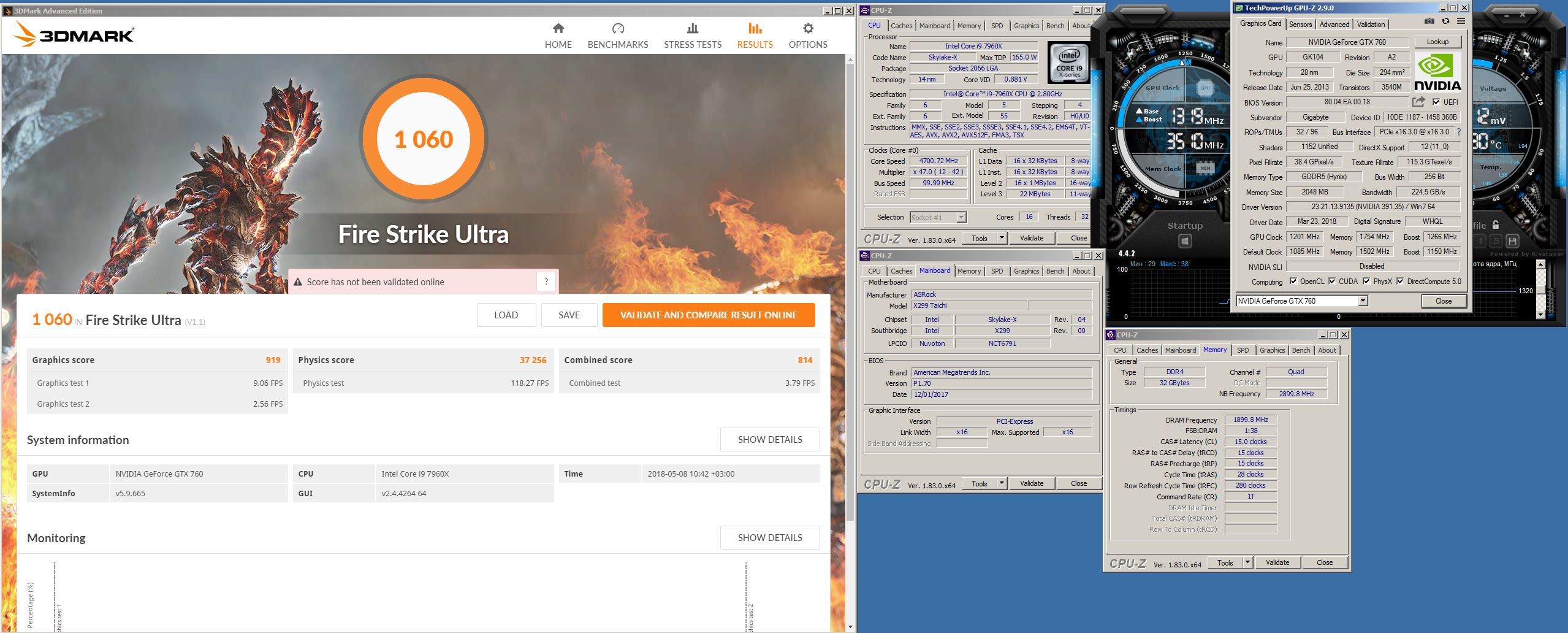Select the Results bar-chart icon
This screenshot has width=1568, height=633.
click(x=755, y=28)
